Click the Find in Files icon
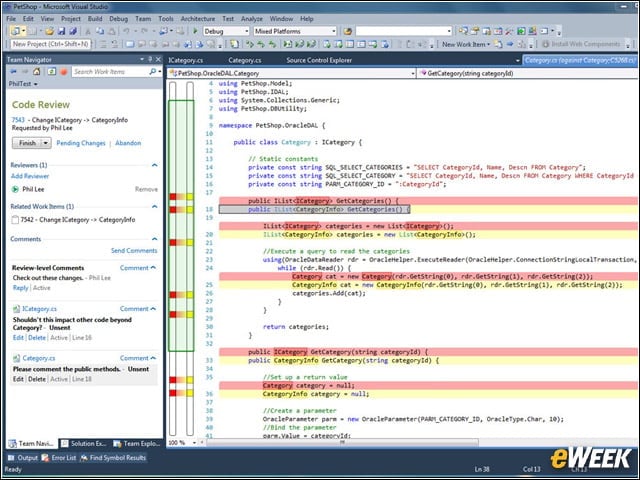The height and width of the screenshot is (480, 640). (x=348, y=31)
